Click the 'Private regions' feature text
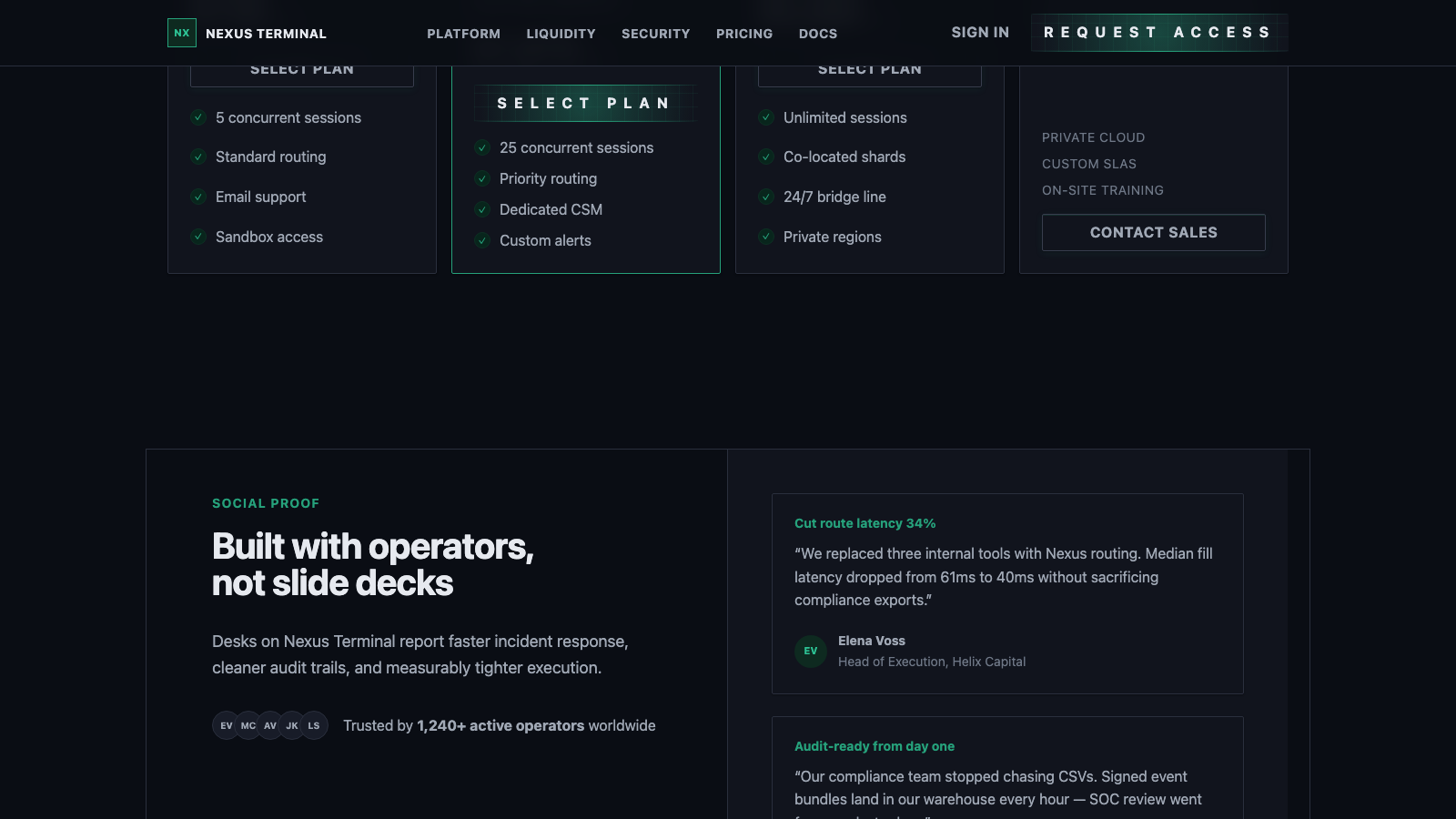The width and height of the screenshot is (1456, 819). (833, 237)
